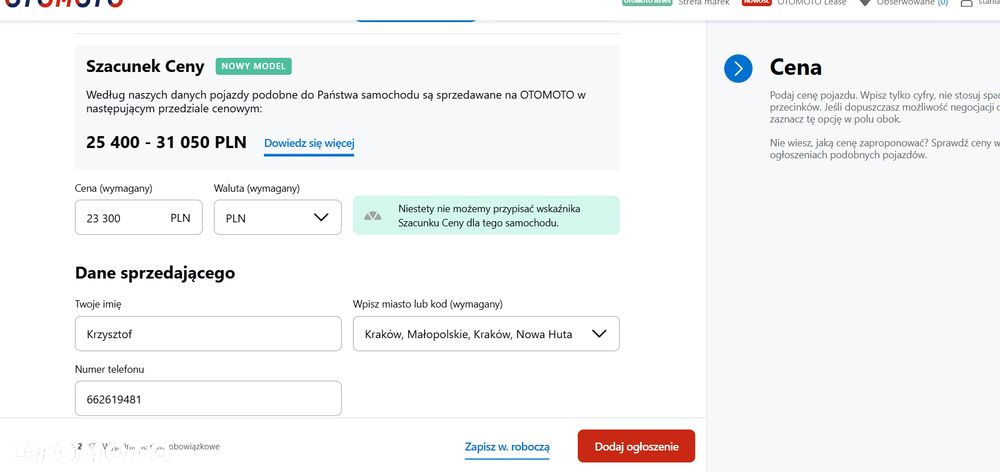Click the Cena heading in the help panel
Screen dimensions: 1000x472
coord(795,68)
